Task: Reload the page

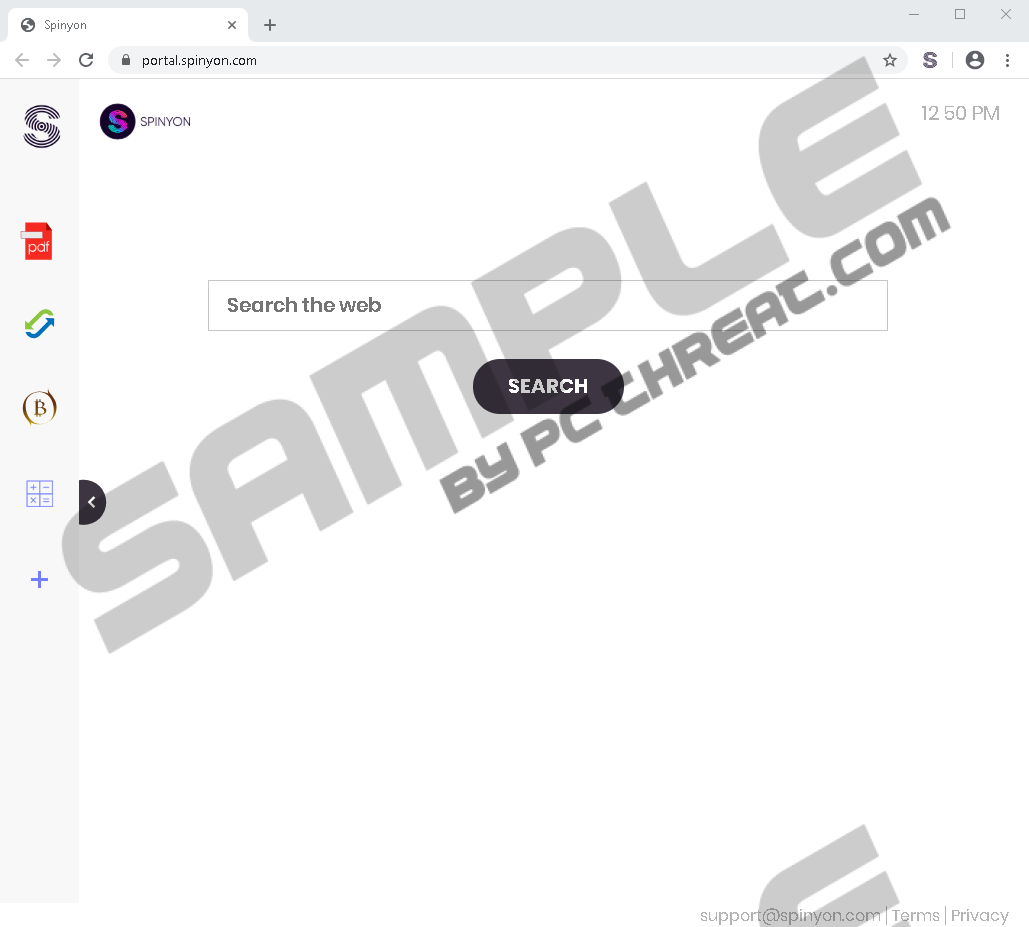Action: [86, 60]
